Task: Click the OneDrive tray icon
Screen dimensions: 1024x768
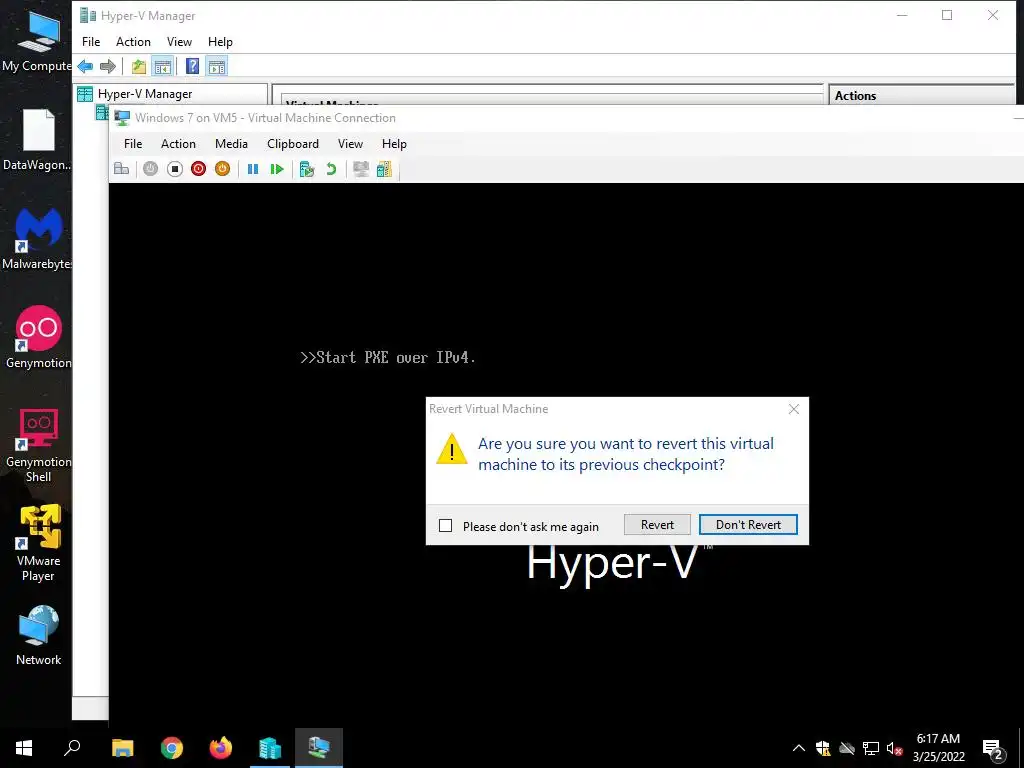Action: coord(847,748)
